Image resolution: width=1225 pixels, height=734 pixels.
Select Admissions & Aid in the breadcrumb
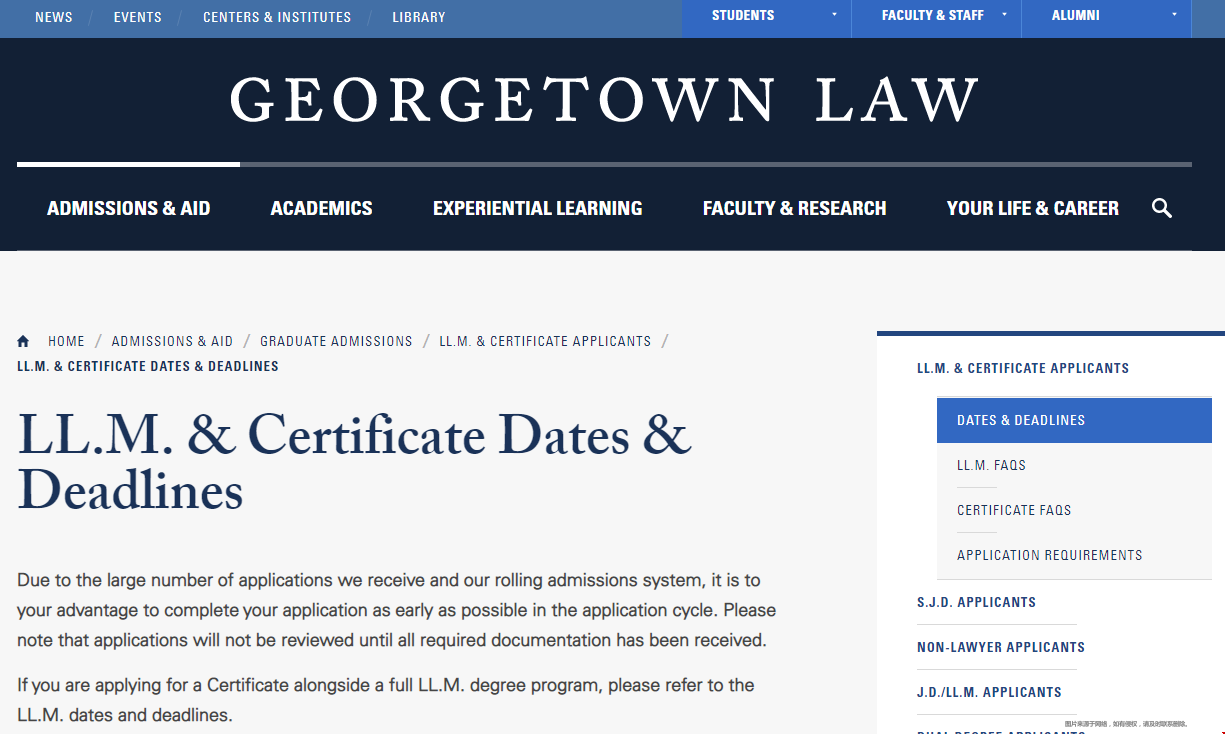pos(172,341)
